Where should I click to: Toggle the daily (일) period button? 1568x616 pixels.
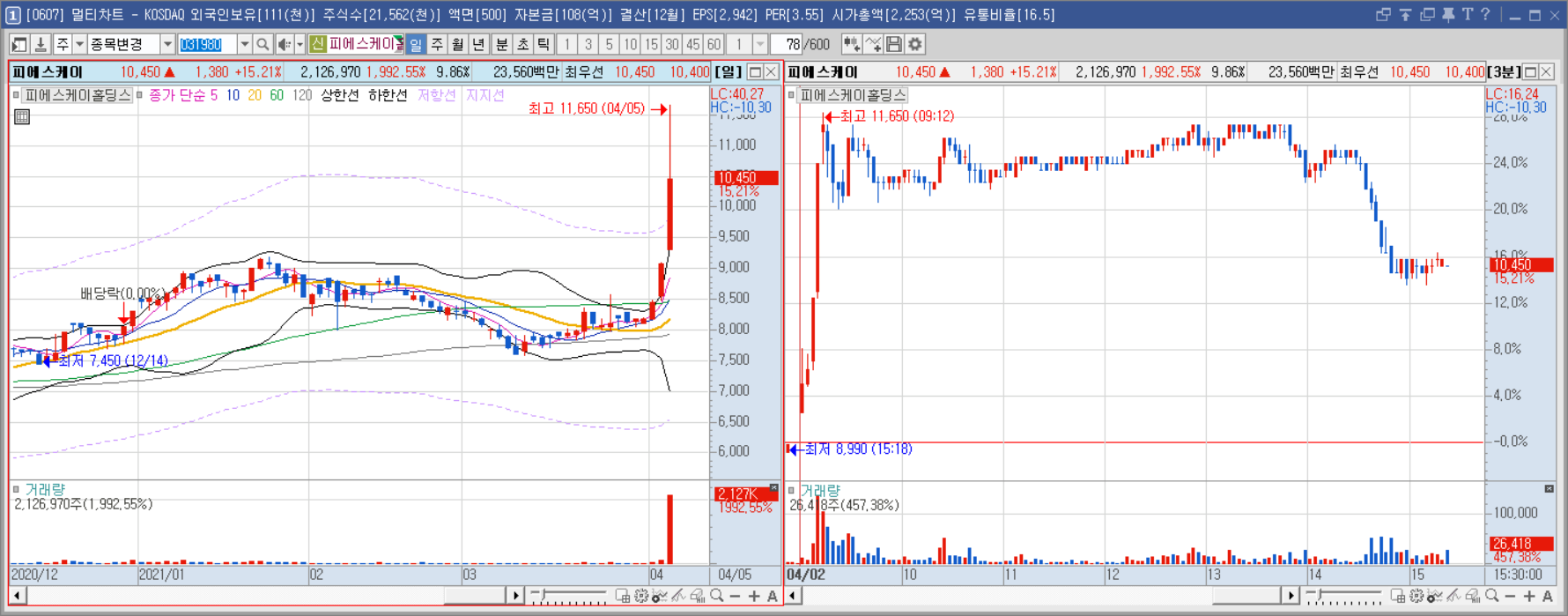click(x=416, y=44)
